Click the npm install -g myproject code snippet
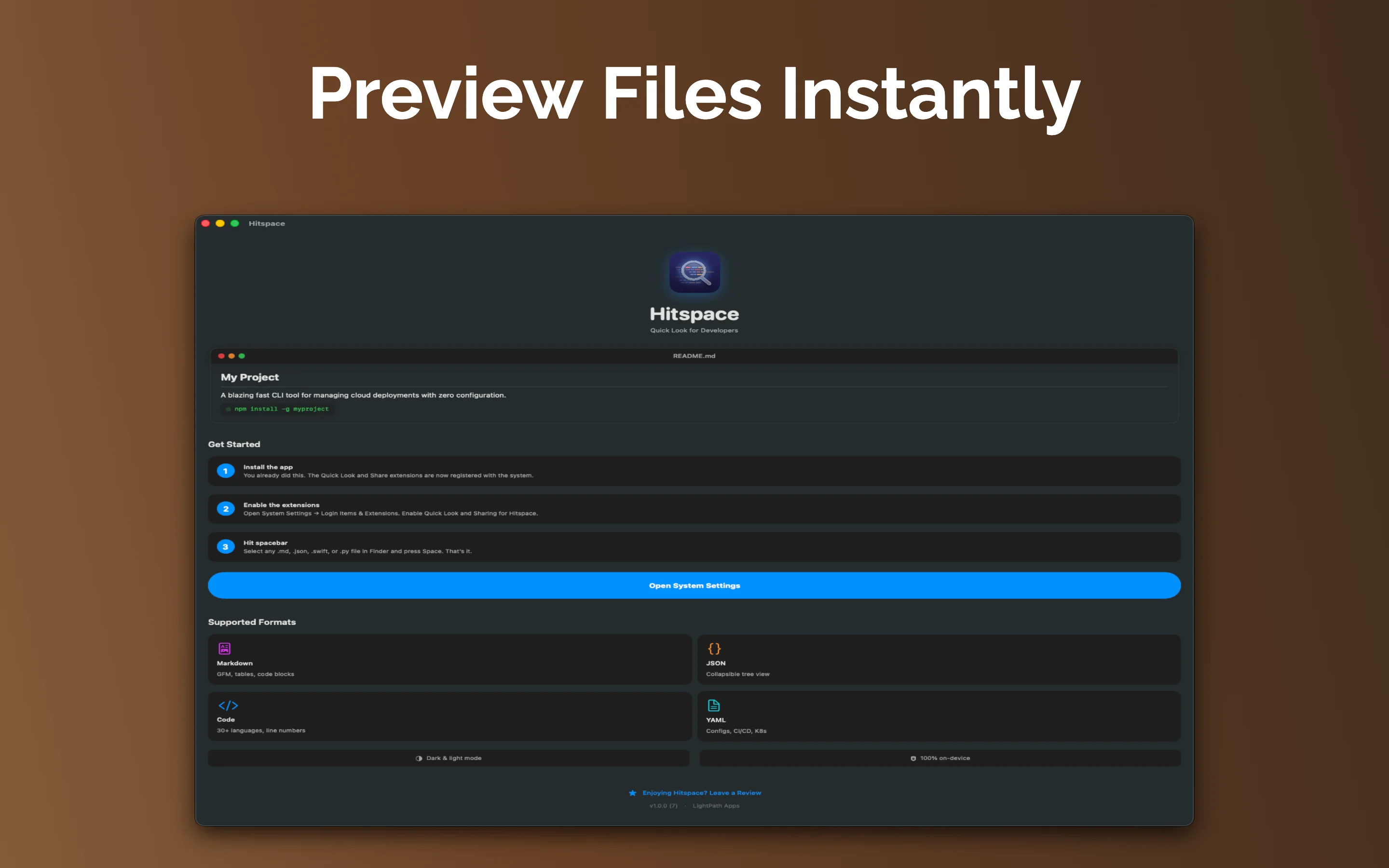The width and height of the screenshot is (1389, 868). click(278, 409)
